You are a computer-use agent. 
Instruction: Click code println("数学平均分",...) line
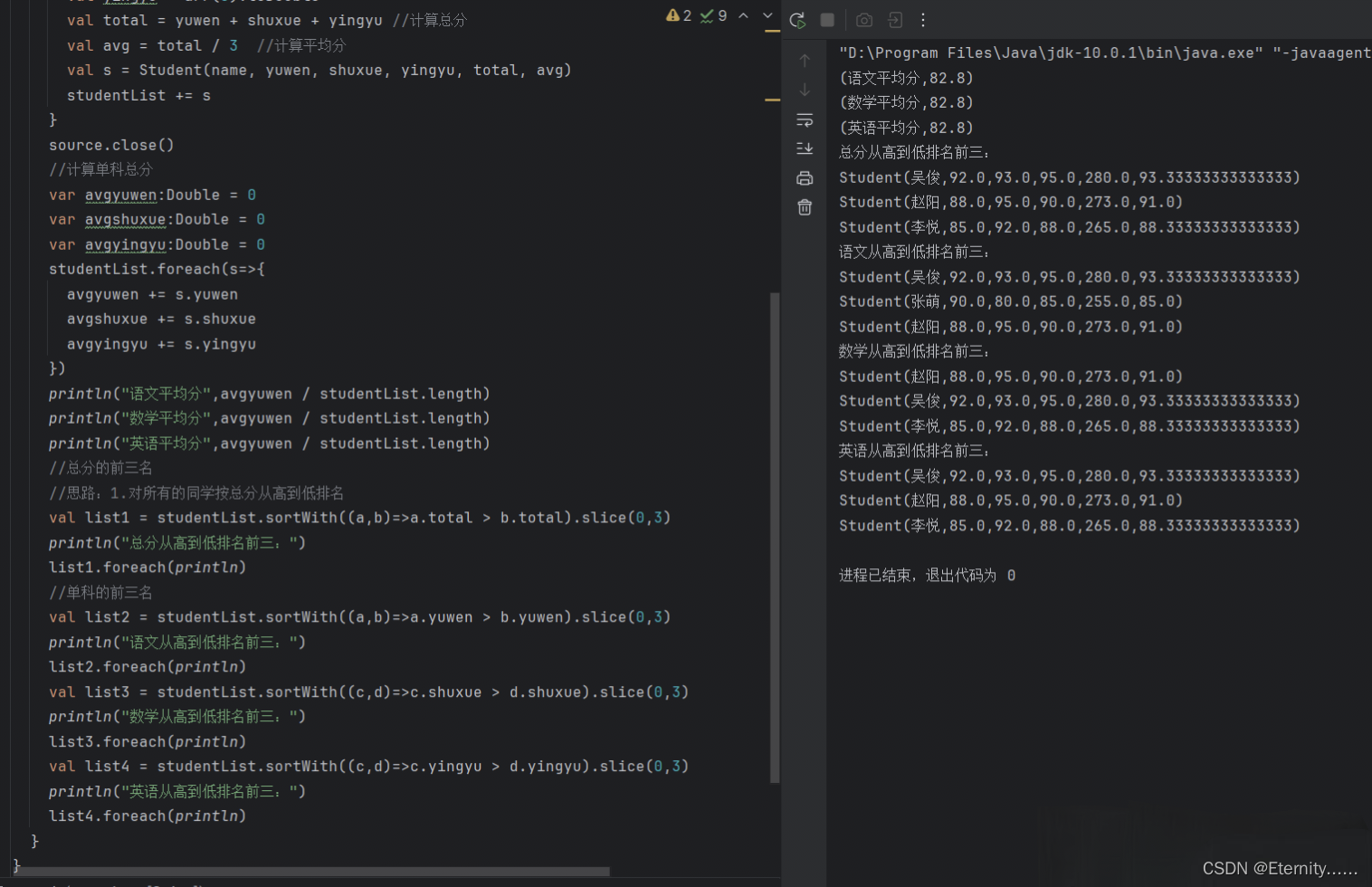point(269,418)
